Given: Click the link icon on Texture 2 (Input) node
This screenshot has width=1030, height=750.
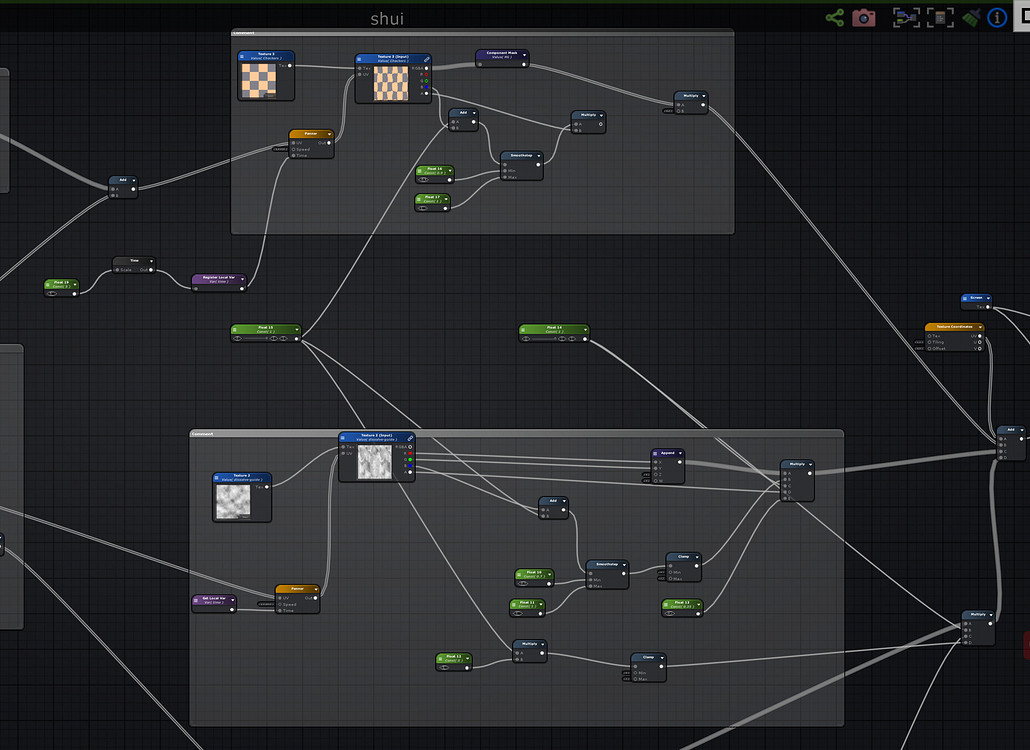Looking at the screenshot, I should click(x=410, y=437).
